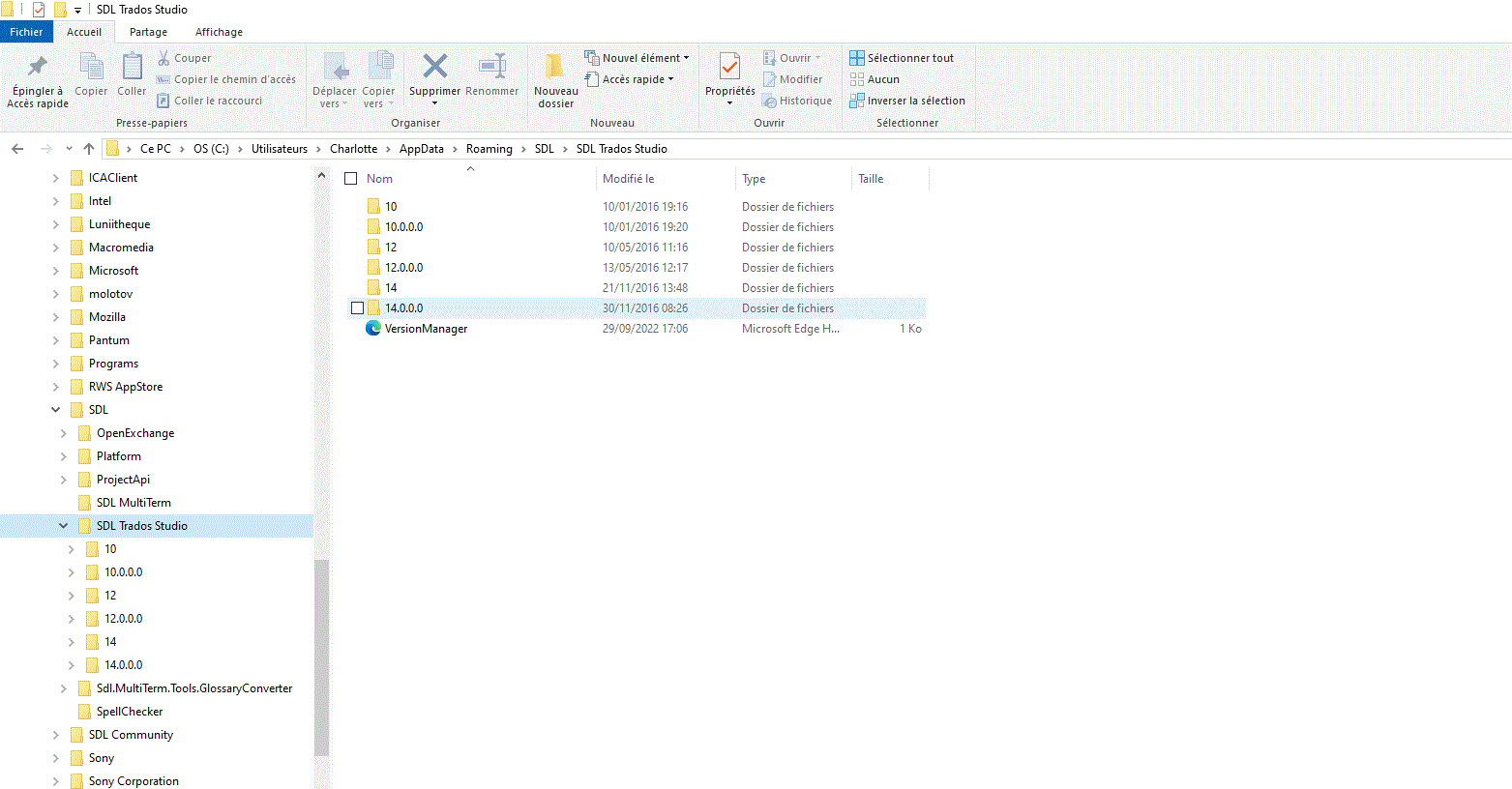Click Inverser la sélection
Screen dimensions: 1512x789
[907, 100]
